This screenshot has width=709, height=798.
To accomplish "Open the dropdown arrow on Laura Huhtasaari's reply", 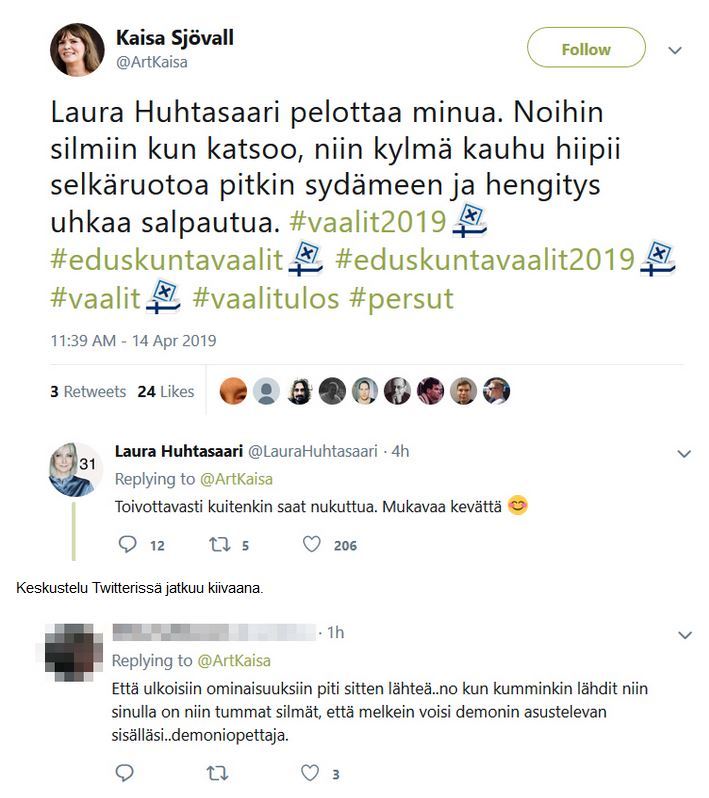I will [x=685, y=453].
